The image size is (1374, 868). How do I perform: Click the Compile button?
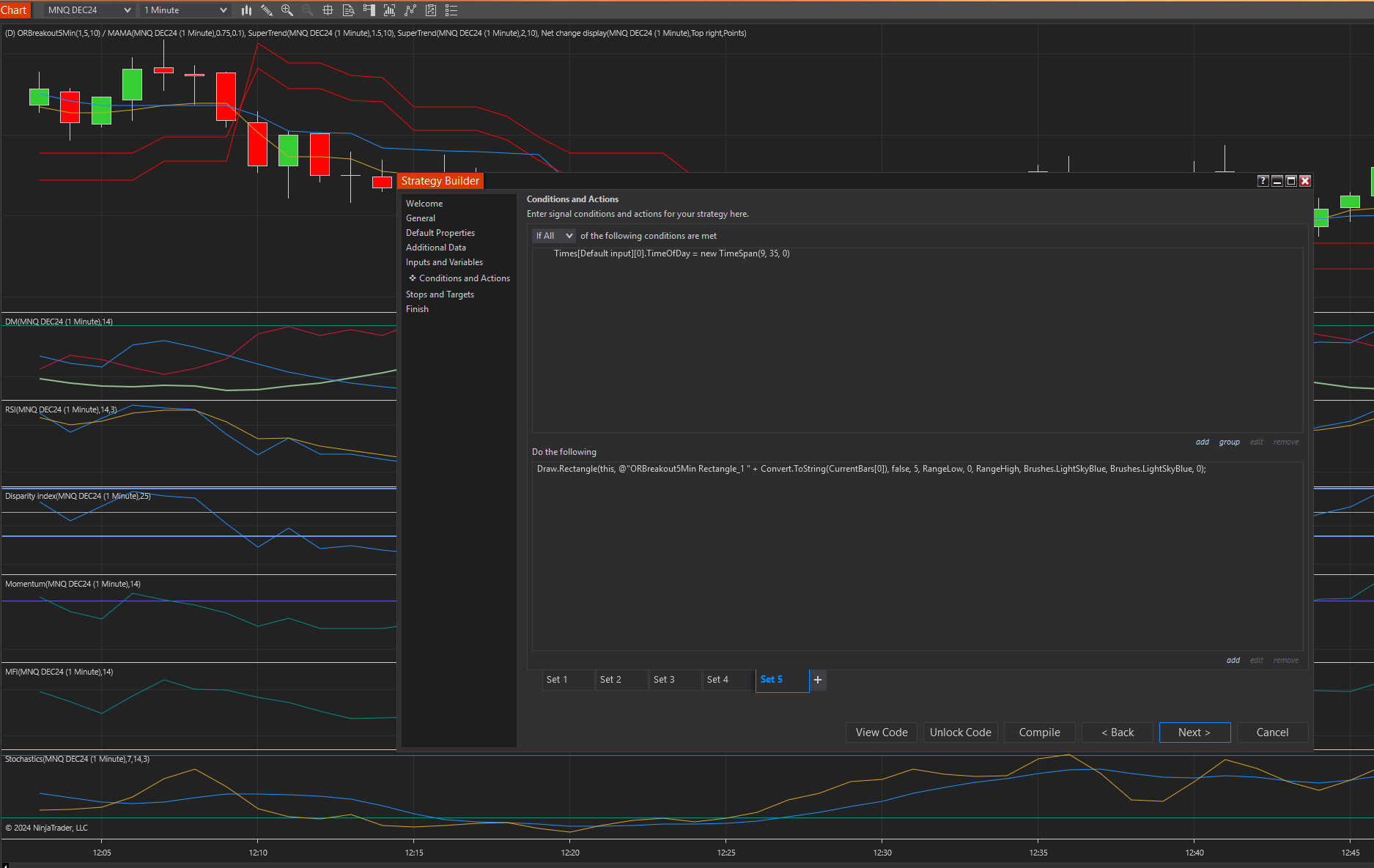[x=1039, y=732]
